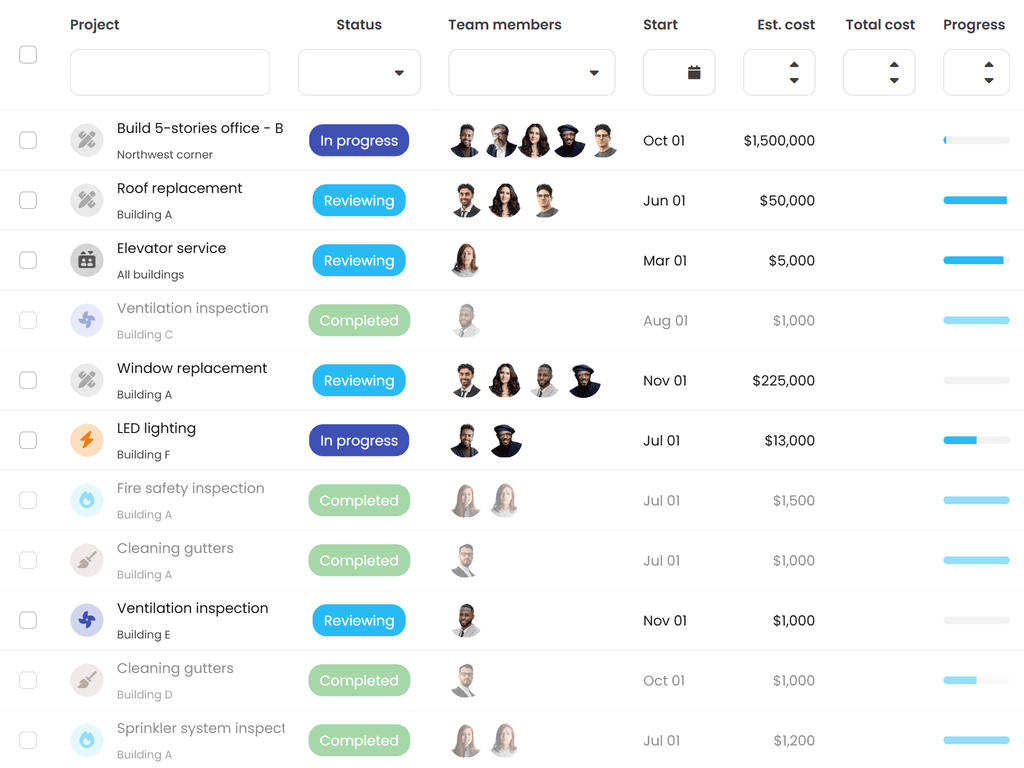Select the fan icon on Ventilation inspection Building E
The height and width of the screenshot is (768, 1024).
[86, 620]
